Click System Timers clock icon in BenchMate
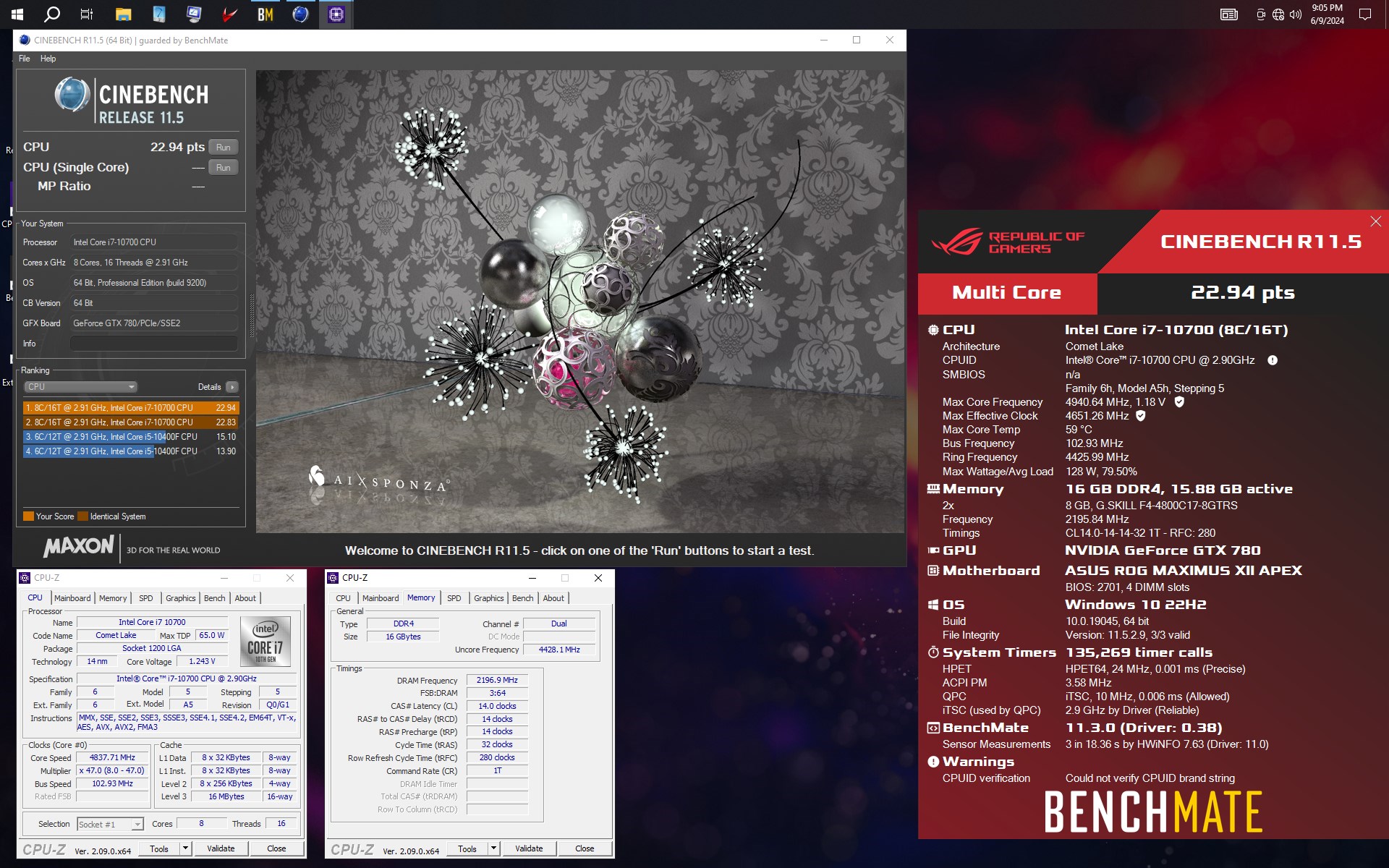 [x=933, y=652]
